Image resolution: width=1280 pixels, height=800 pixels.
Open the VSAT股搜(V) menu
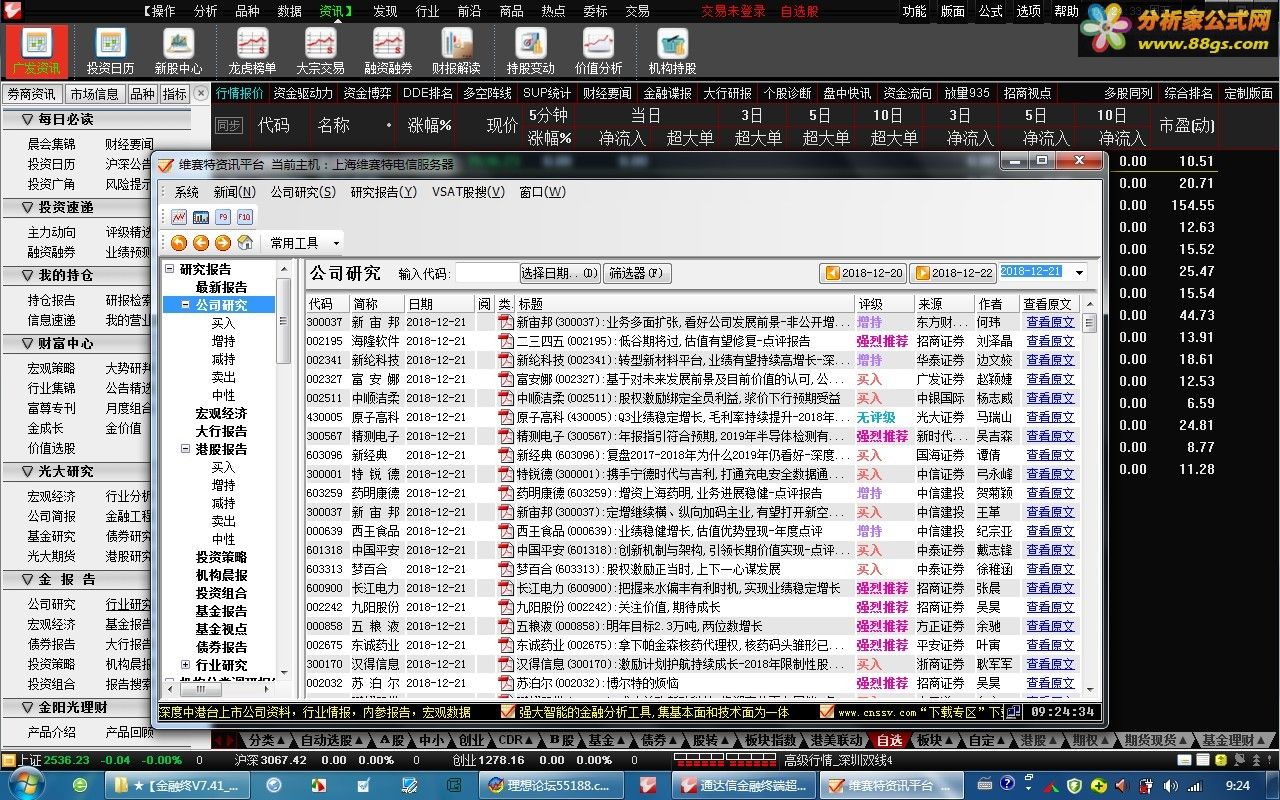pyautogui.click(x=468, y=192)
